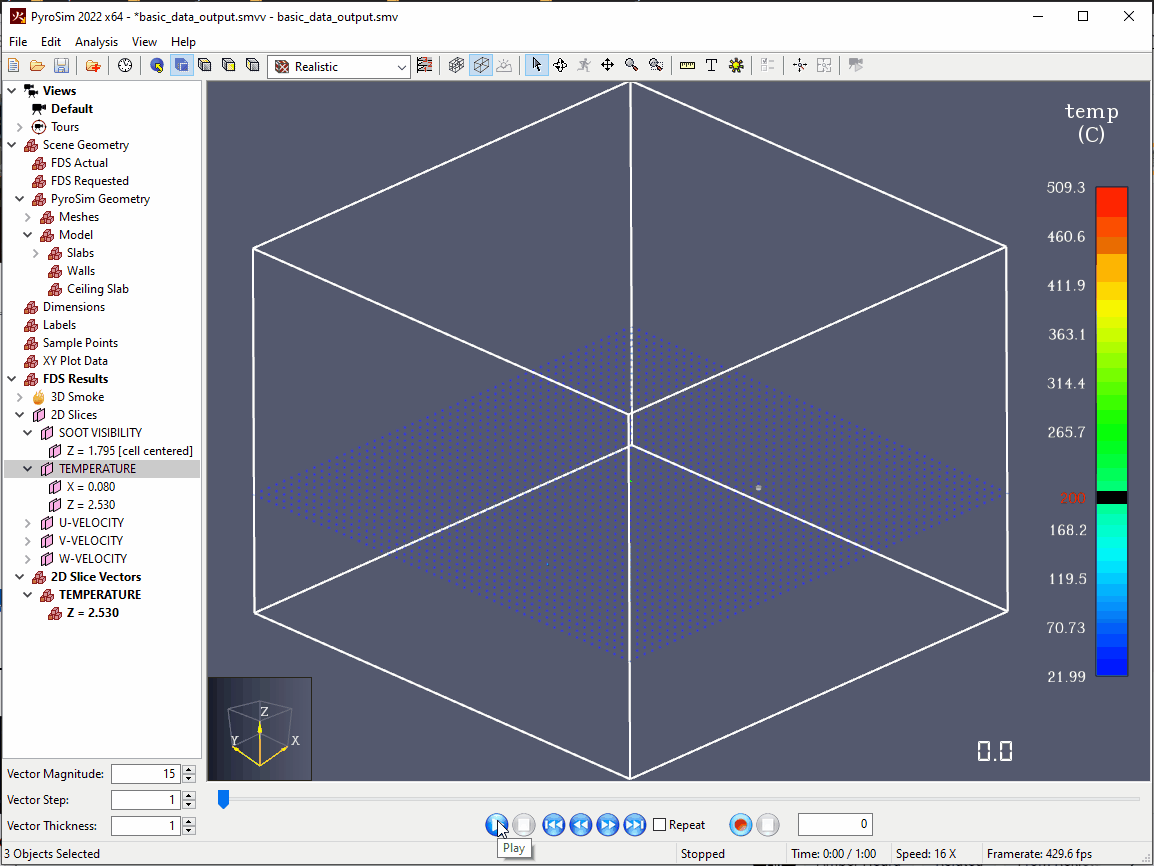Click the highlighted blue cube view icon
The image size is (1154, 866).
[x=181, y=65]
